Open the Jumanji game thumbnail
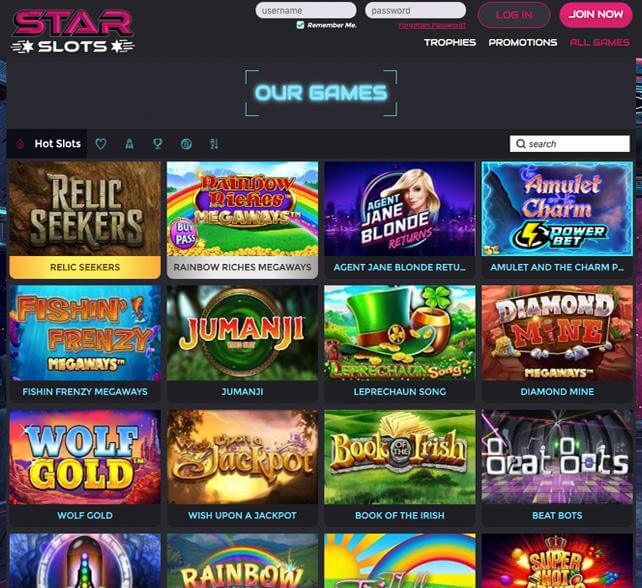 [x=242, y=333]
